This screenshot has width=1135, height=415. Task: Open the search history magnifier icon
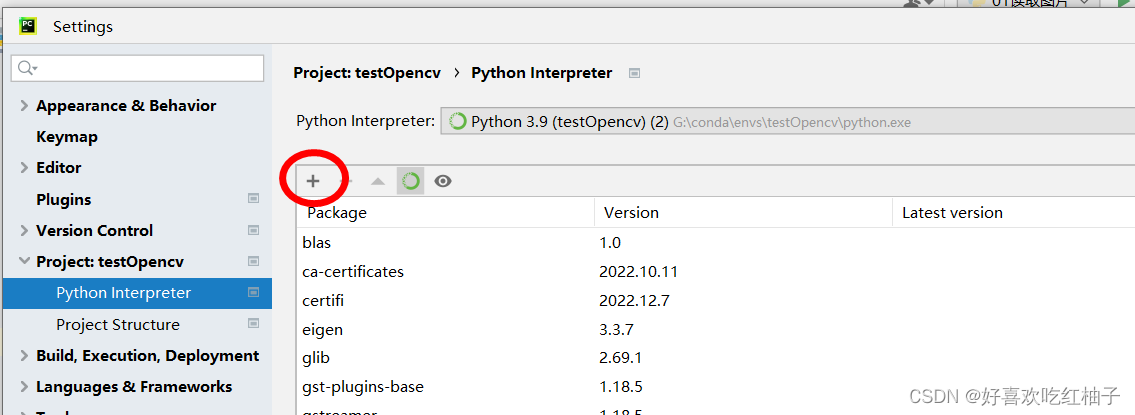coord(27,68)
